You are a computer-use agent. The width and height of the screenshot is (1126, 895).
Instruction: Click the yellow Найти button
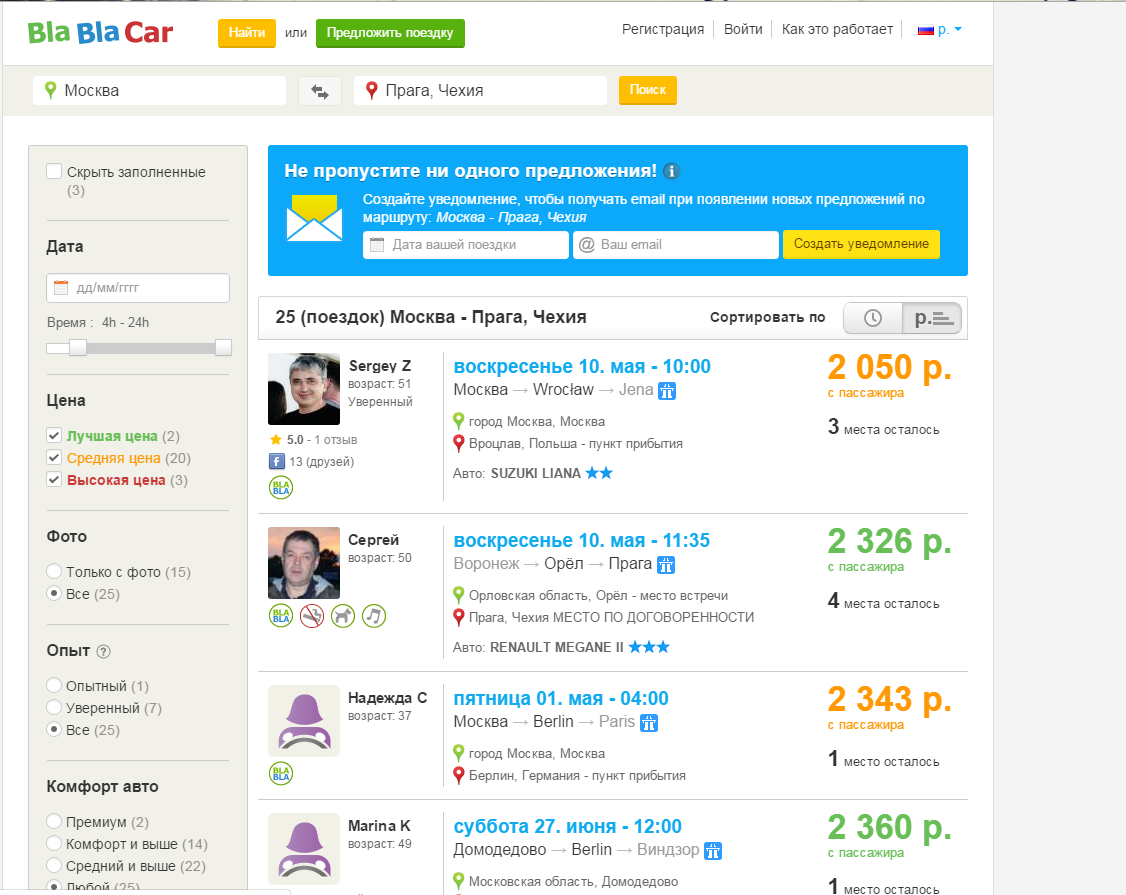click(x=247, y=33)
